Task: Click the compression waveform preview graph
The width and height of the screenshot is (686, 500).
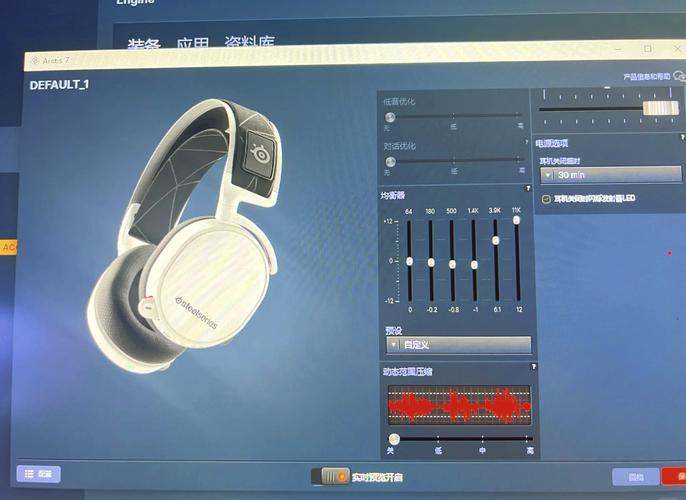Action: (459, 406)
